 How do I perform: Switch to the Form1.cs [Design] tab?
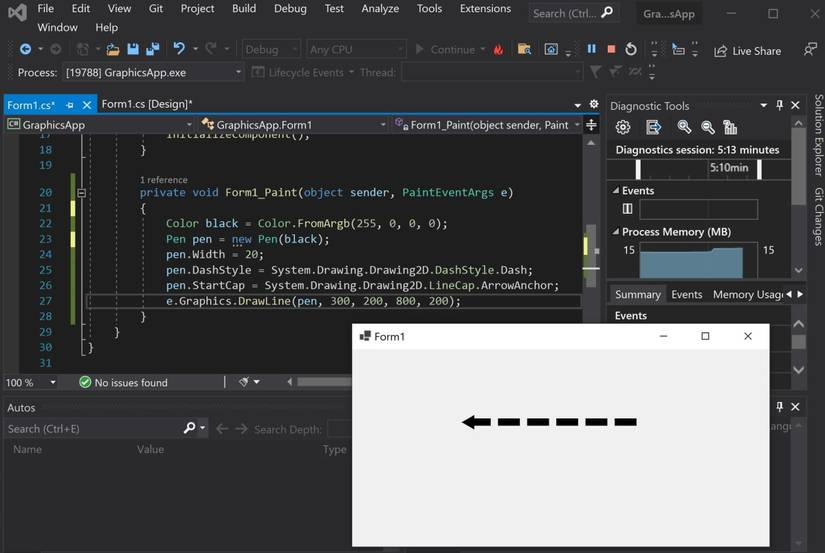[x=147, y=104]
